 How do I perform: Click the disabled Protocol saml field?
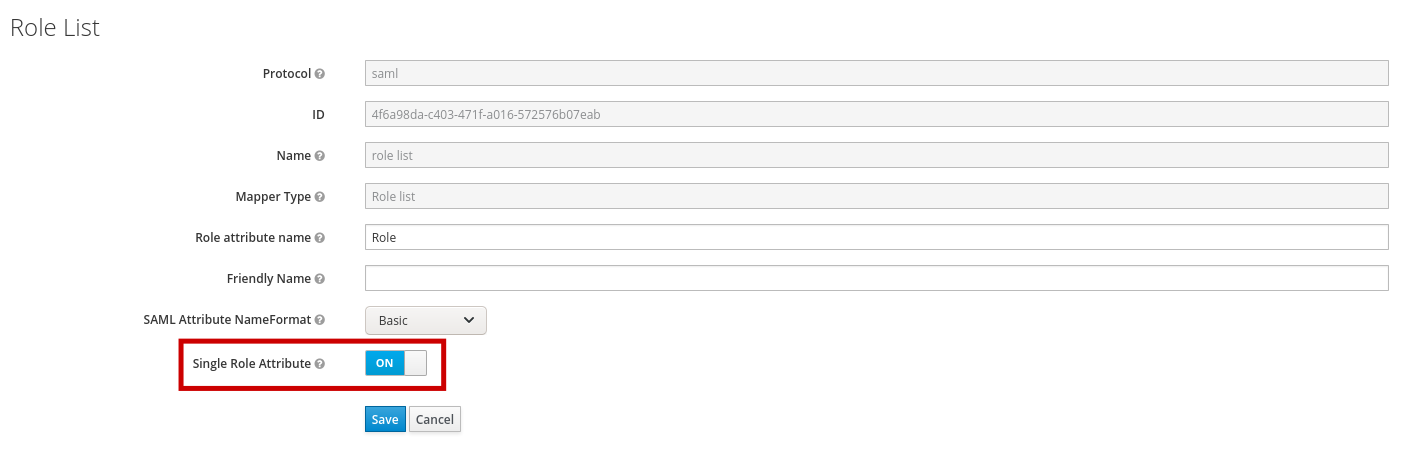(x=877, y=73)
